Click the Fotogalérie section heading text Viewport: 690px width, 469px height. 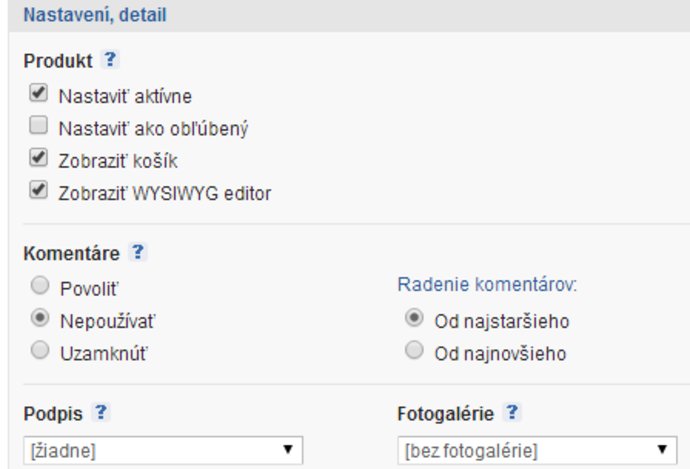tap(445, 413)
